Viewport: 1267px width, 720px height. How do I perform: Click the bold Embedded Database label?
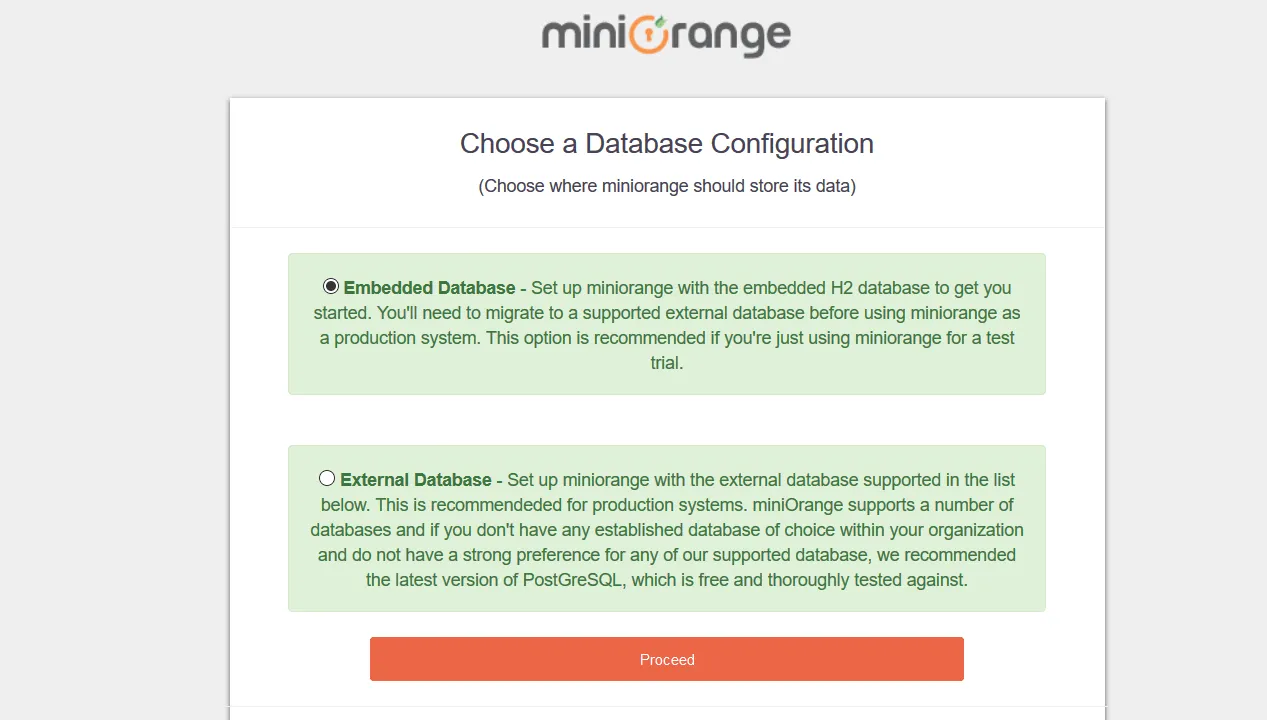429,288
